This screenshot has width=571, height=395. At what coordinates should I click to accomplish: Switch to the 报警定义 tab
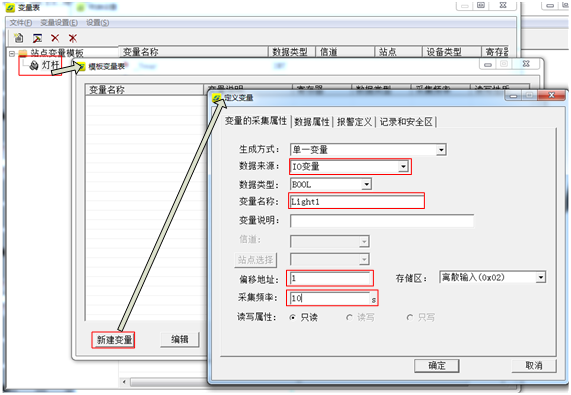tap(354, 122)
